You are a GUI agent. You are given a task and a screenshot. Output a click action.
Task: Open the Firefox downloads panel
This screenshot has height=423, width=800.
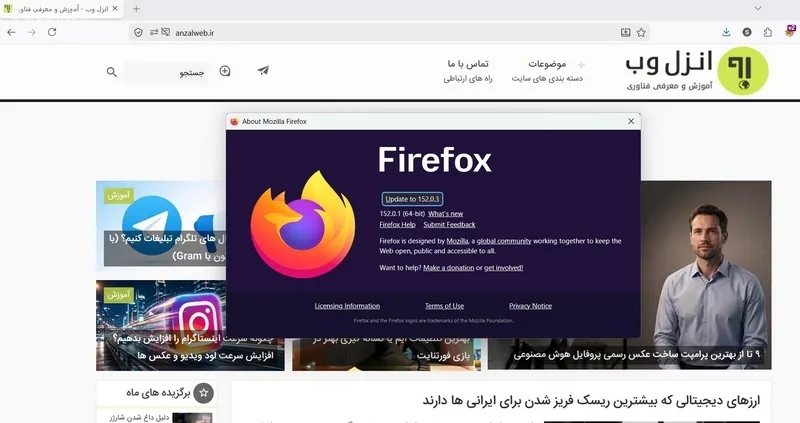(726, 32)
